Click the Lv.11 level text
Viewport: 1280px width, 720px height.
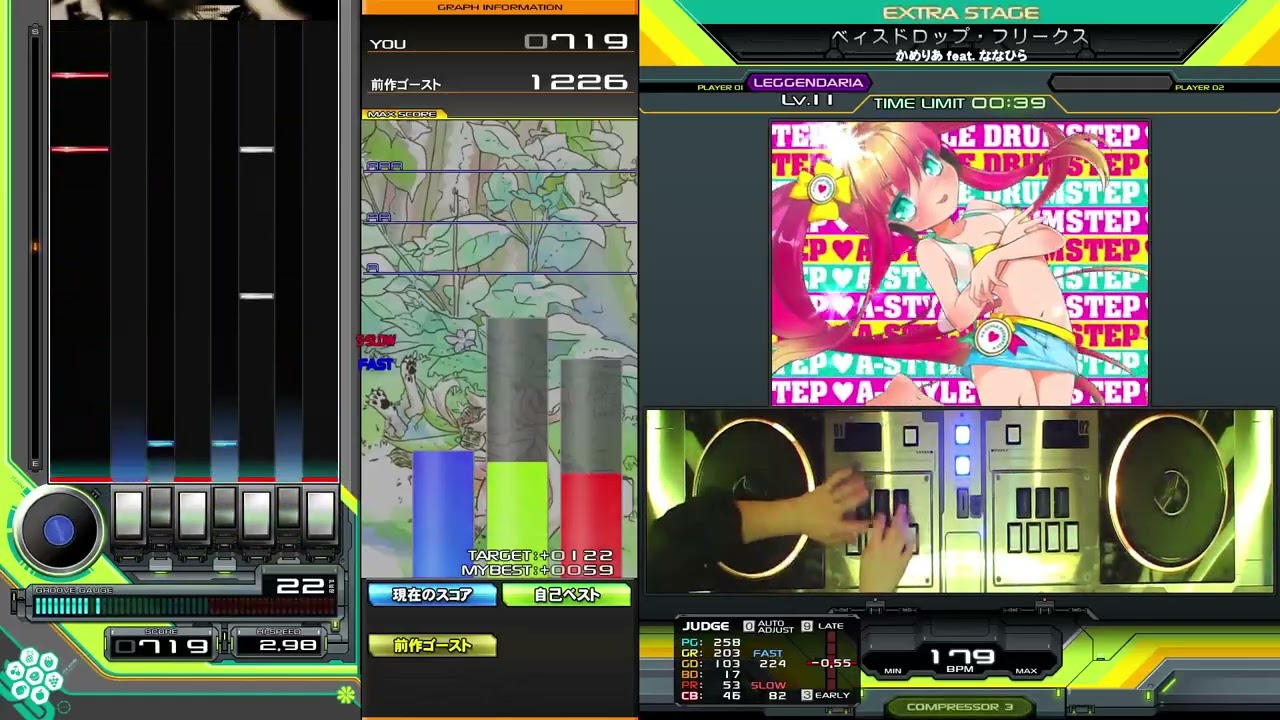pyautogui.click(x=808, y=100)
